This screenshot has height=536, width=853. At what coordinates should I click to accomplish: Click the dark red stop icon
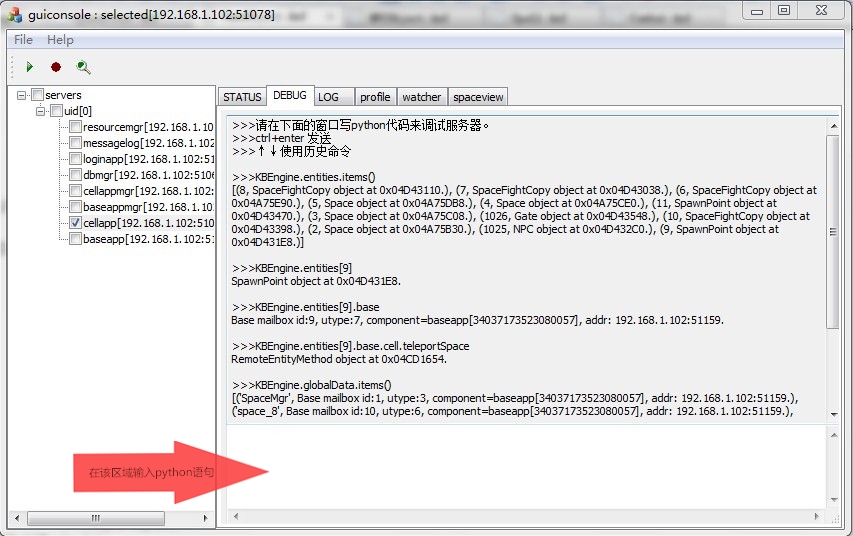click(x=56, y=67)
